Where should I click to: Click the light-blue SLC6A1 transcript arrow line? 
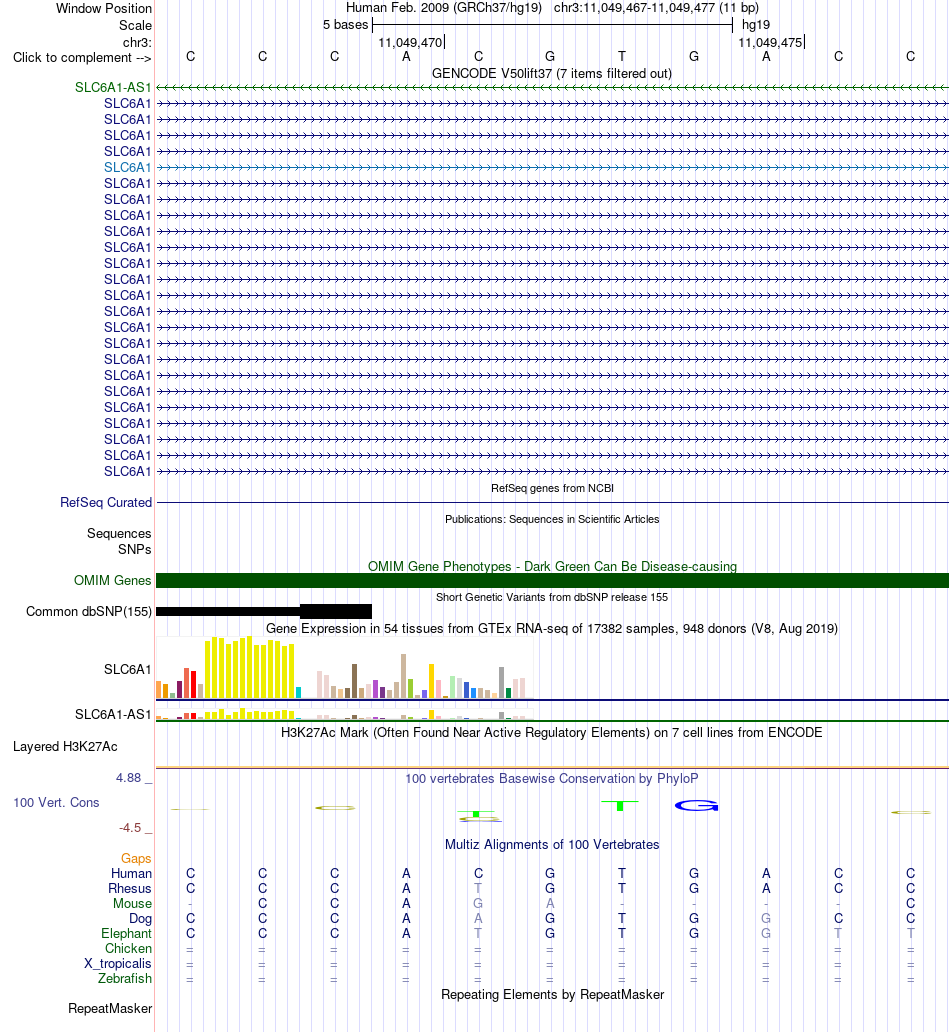[x=552, y=167]
